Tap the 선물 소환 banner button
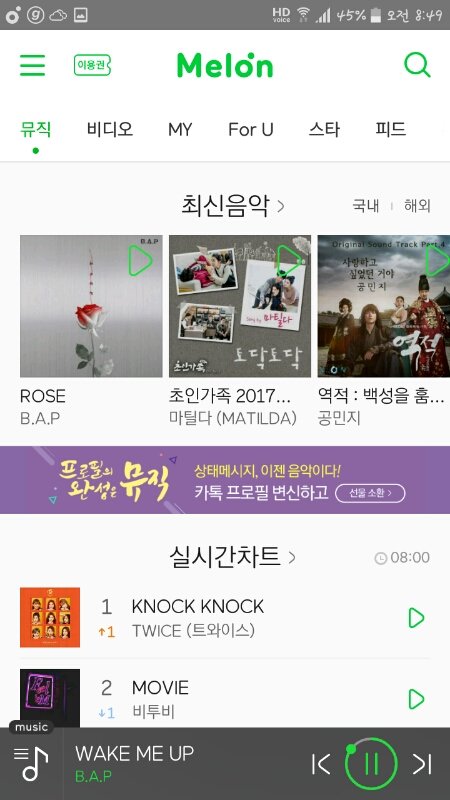Image resolution: width=450 pixels, height=800 pixels. click(x=370, y=493)
